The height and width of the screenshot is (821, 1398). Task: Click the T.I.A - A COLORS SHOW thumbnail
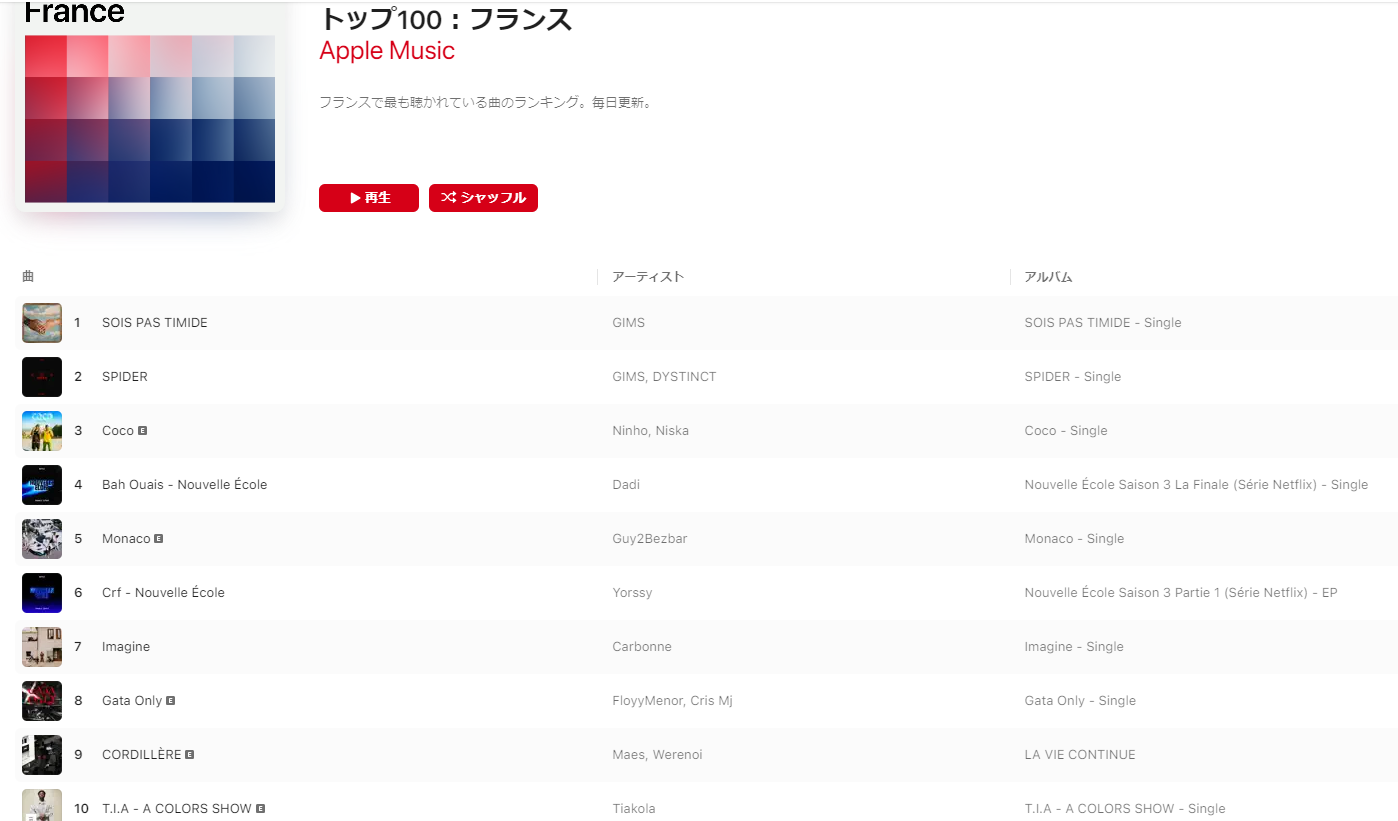[42, 805]
